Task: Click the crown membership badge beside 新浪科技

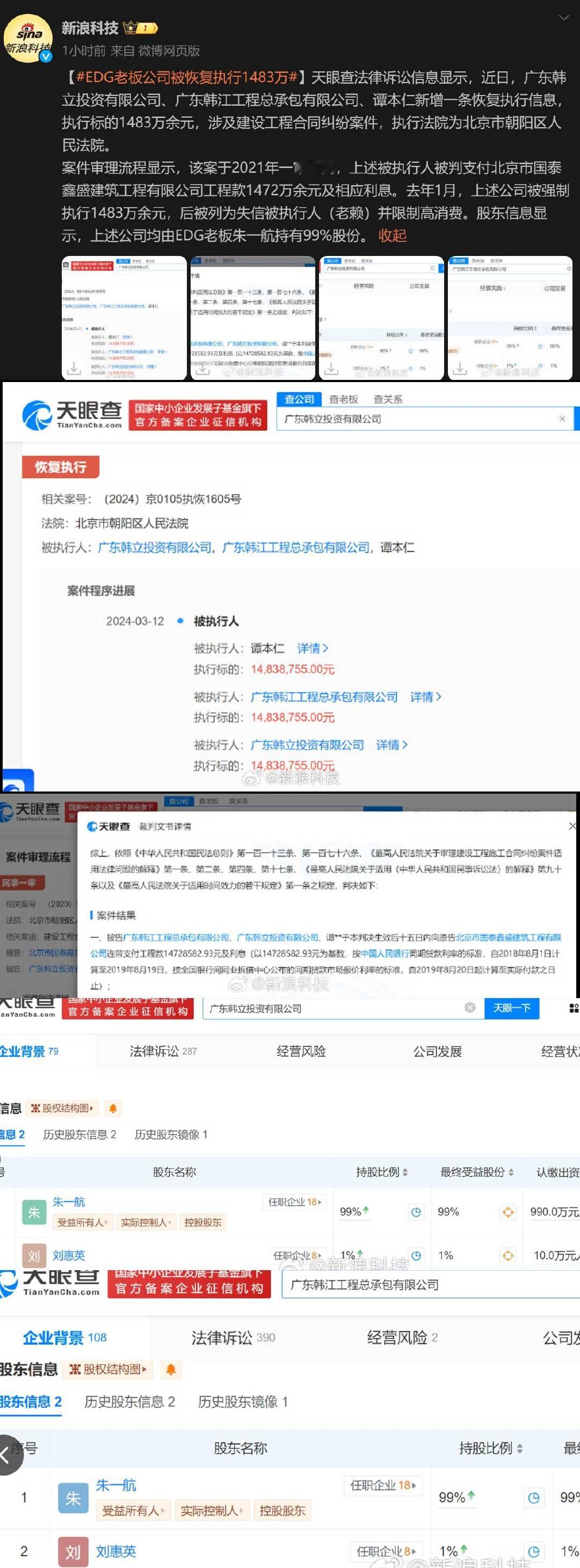Action: 140,28
